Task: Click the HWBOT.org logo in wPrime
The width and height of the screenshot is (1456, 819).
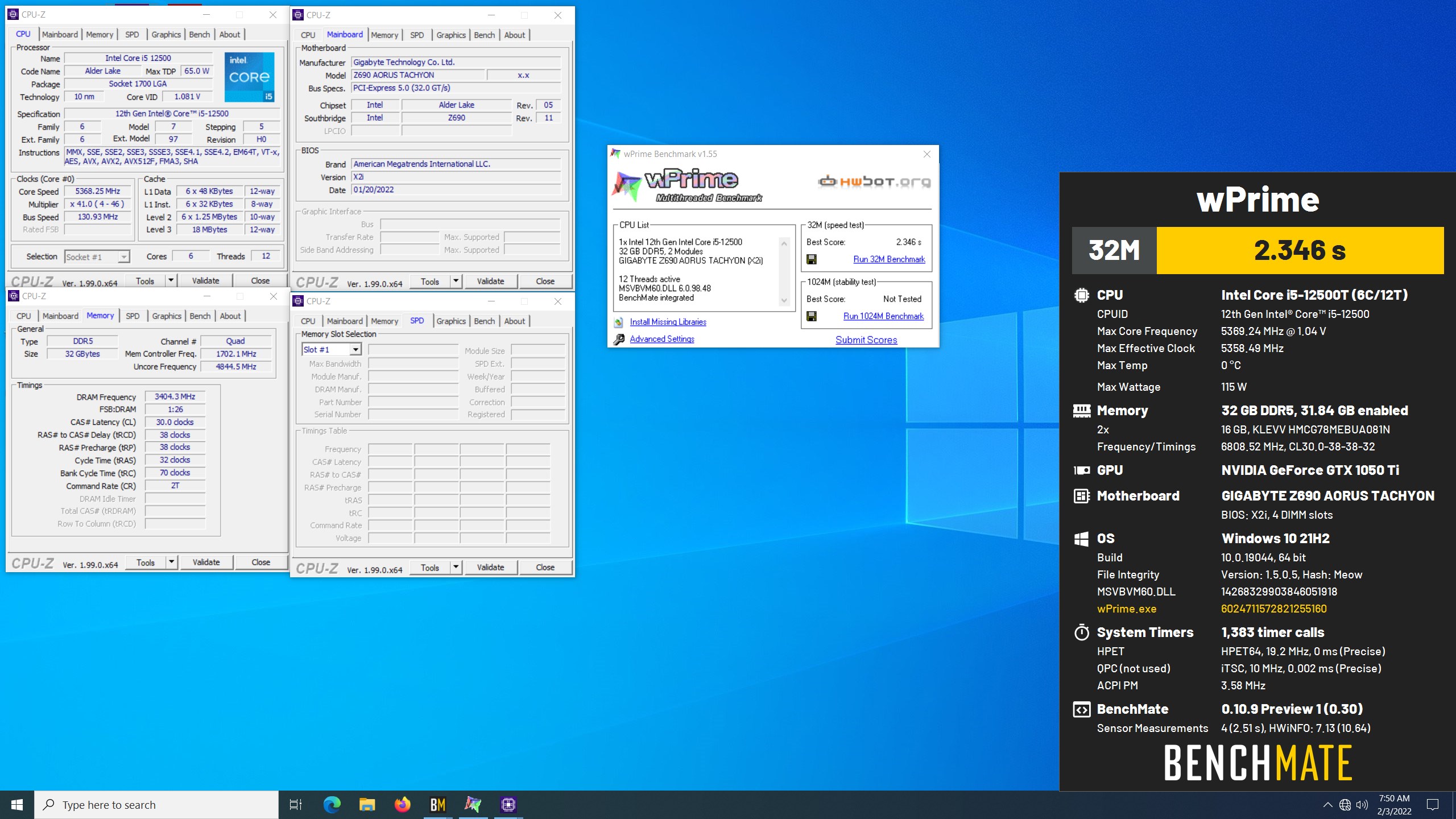Action: pos(875,181)
